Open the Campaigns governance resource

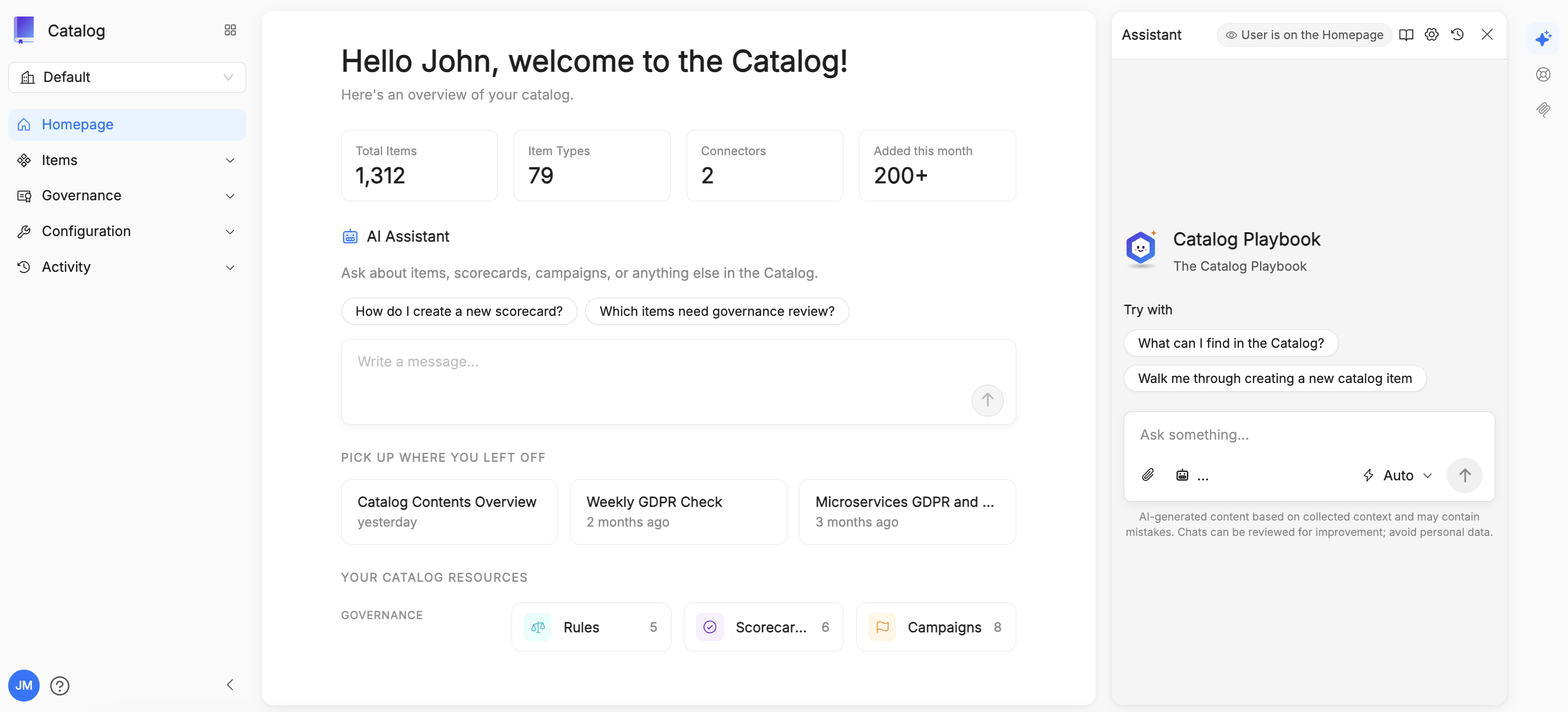[x=936, y=627]
